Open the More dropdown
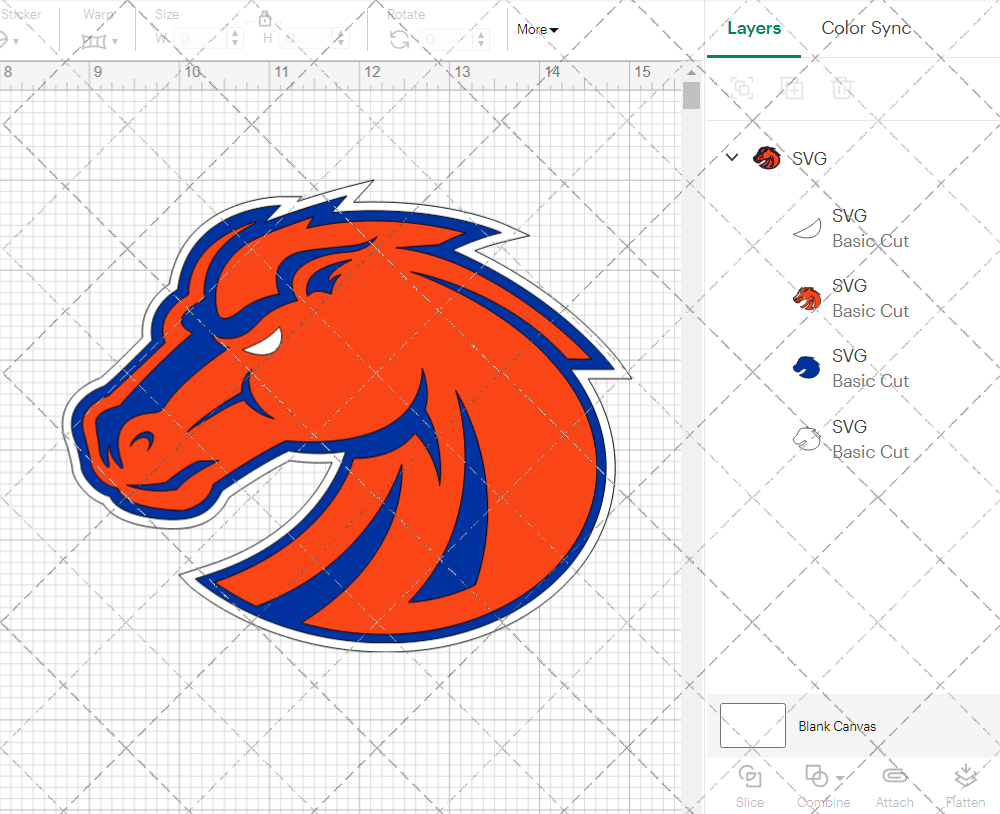1000x814 pixels. click(x=536, y=30)
